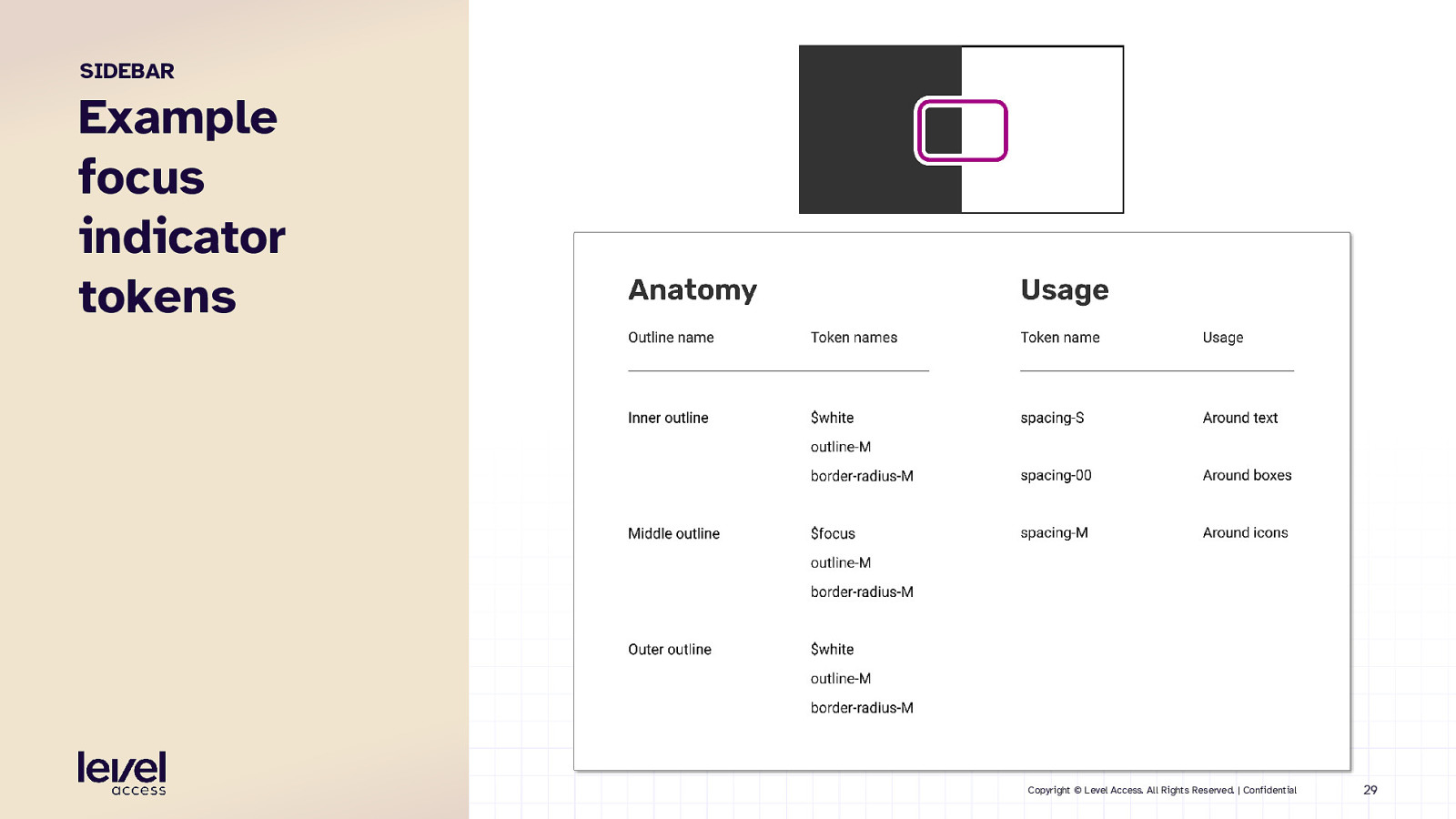Viewport: 1456px width, 819px height.
Task: Select the 'Middle outline' row label
Action: 673,533
